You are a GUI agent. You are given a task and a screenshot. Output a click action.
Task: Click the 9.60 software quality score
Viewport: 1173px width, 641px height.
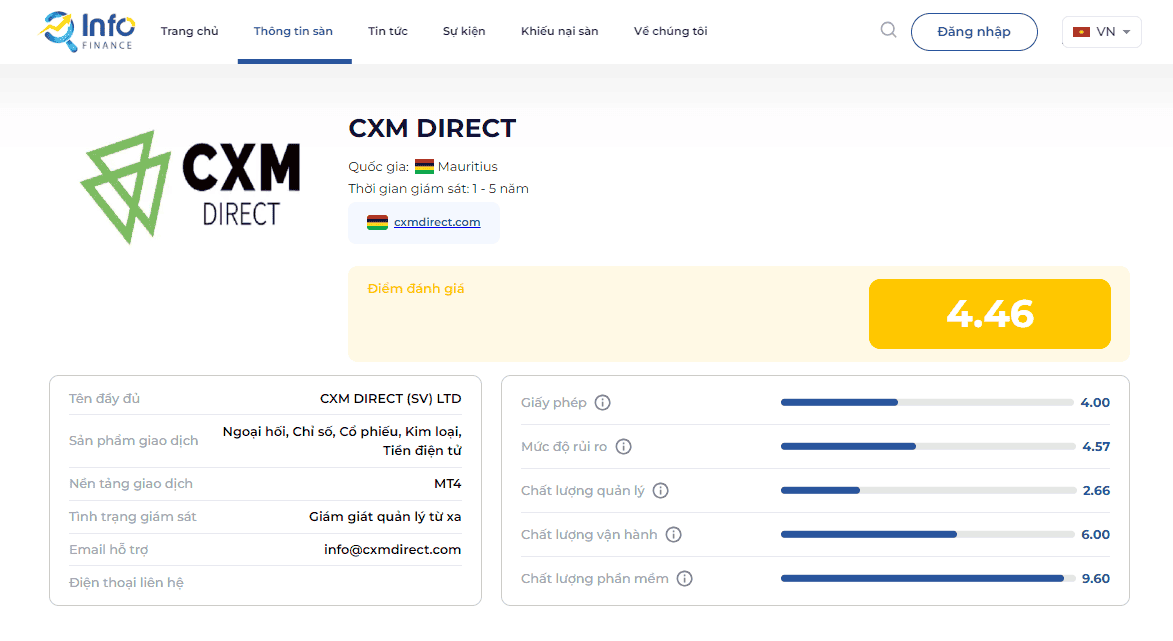click(1096, 579)
